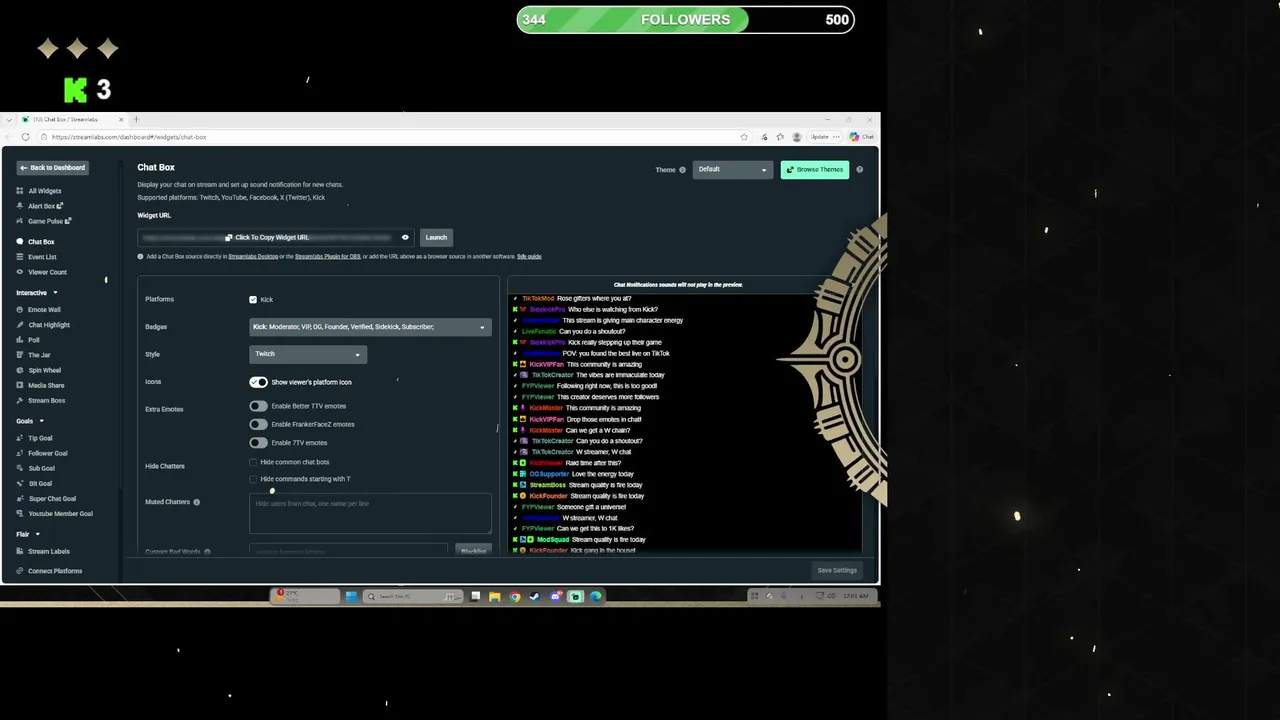The width and height of the screenshot is (1280, 720).
Task: Reload the page in the browser
Action: [x=25, y=137]
